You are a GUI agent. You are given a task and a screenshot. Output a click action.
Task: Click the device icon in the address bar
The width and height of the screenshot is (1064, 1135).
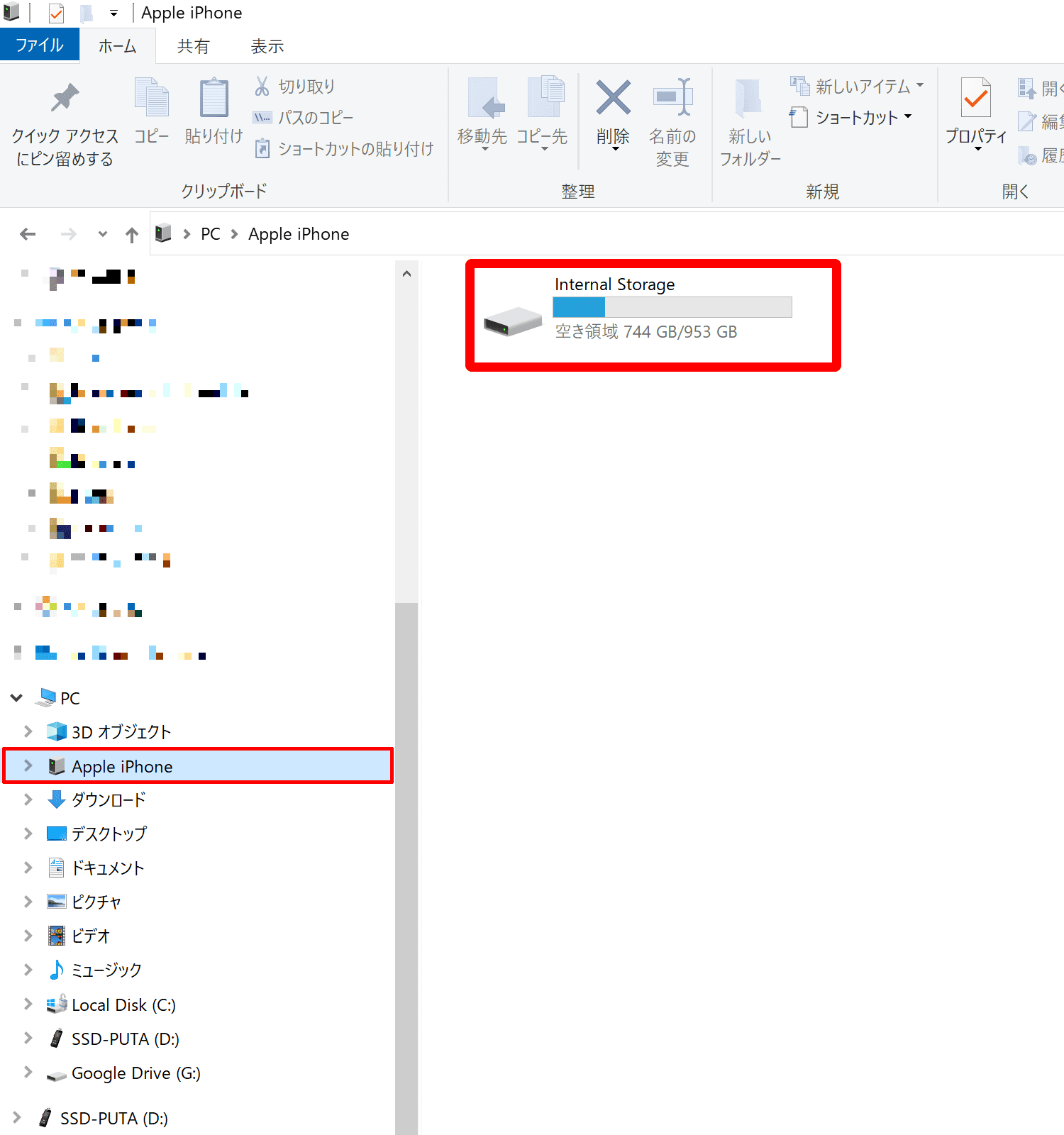pos(163,233)
